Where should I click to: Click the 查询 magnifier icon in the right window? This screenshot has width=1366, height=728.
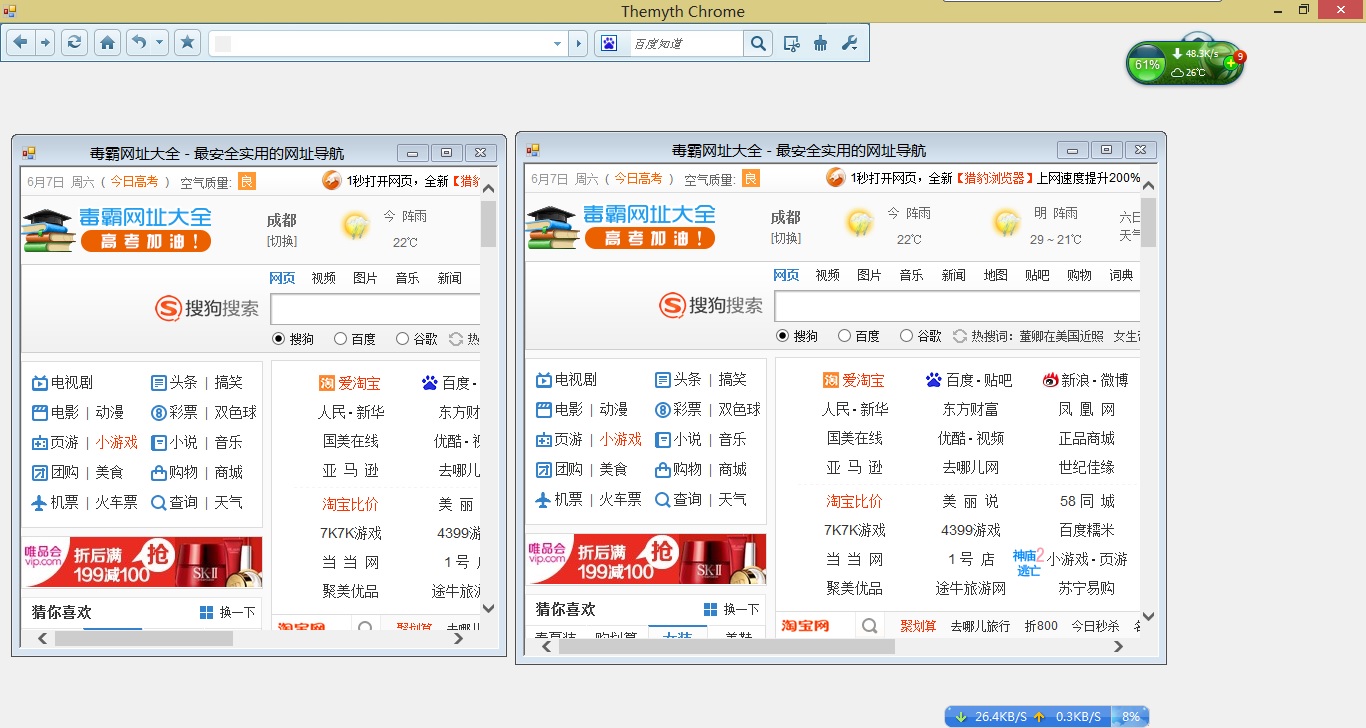[x=662, y=499]
